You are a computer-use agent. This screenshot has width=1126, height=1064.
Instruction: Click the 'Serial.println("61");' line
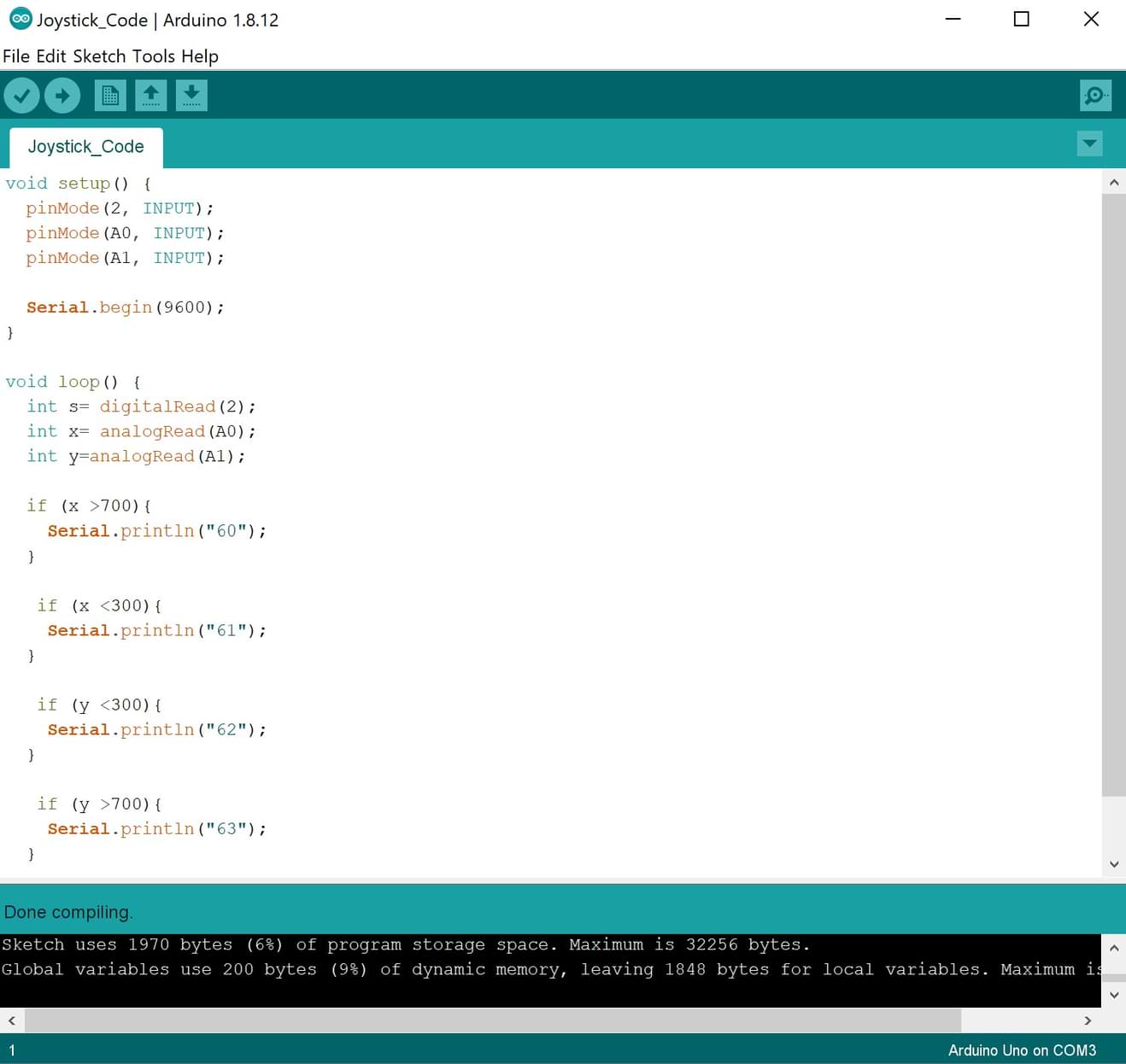pyautogui.click(x=157, y=630)
